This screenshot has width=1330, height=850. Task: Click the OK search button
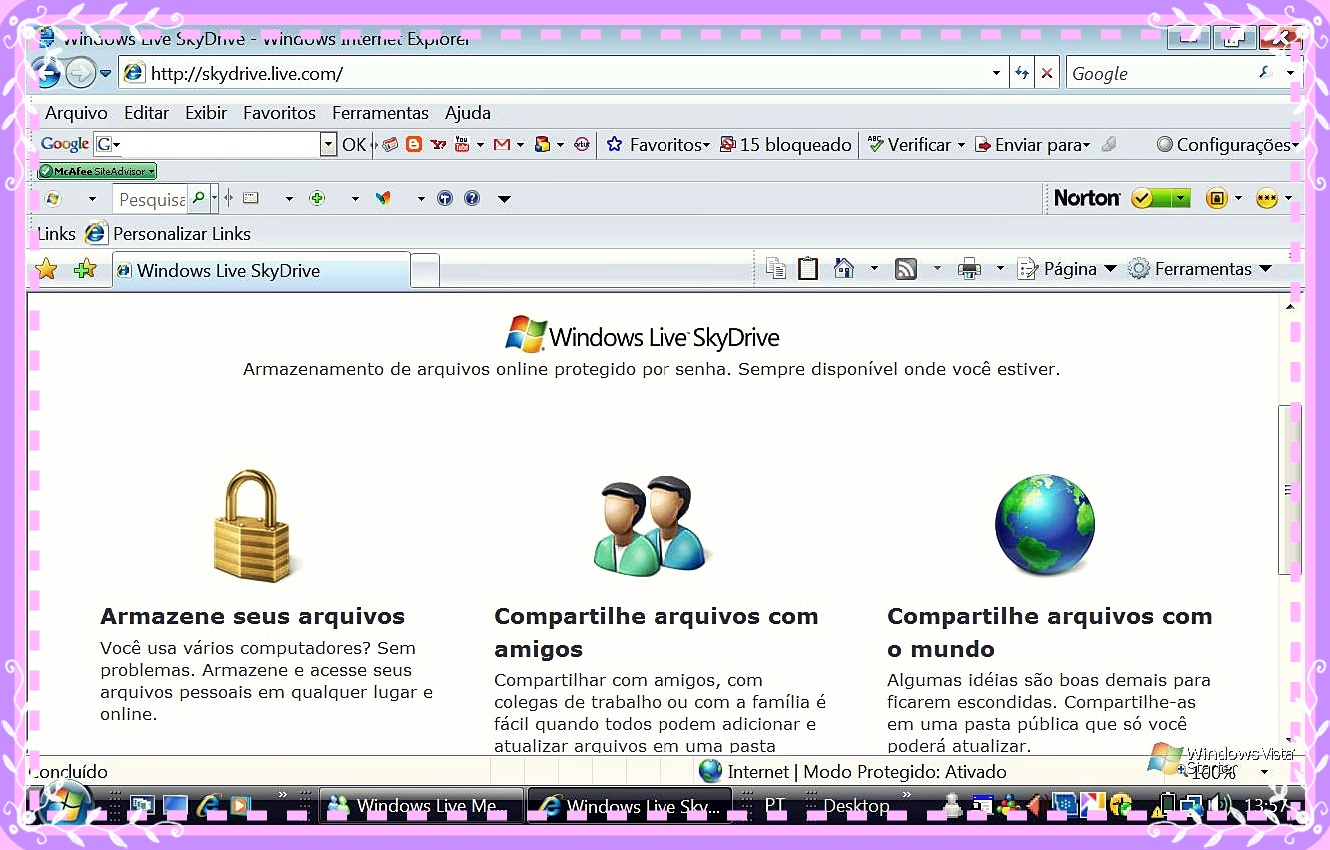point(354,144)
